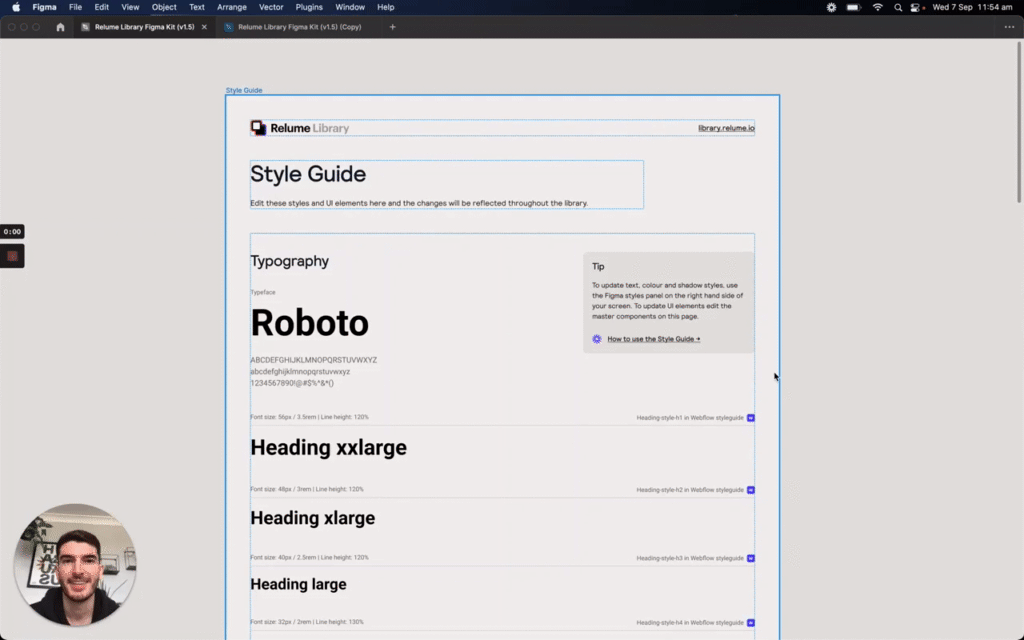The height and width of the screenshot is (640, 1024).
Task: Click the Webflow badge next to Heading-style-h2
Action: pos(751,490)
